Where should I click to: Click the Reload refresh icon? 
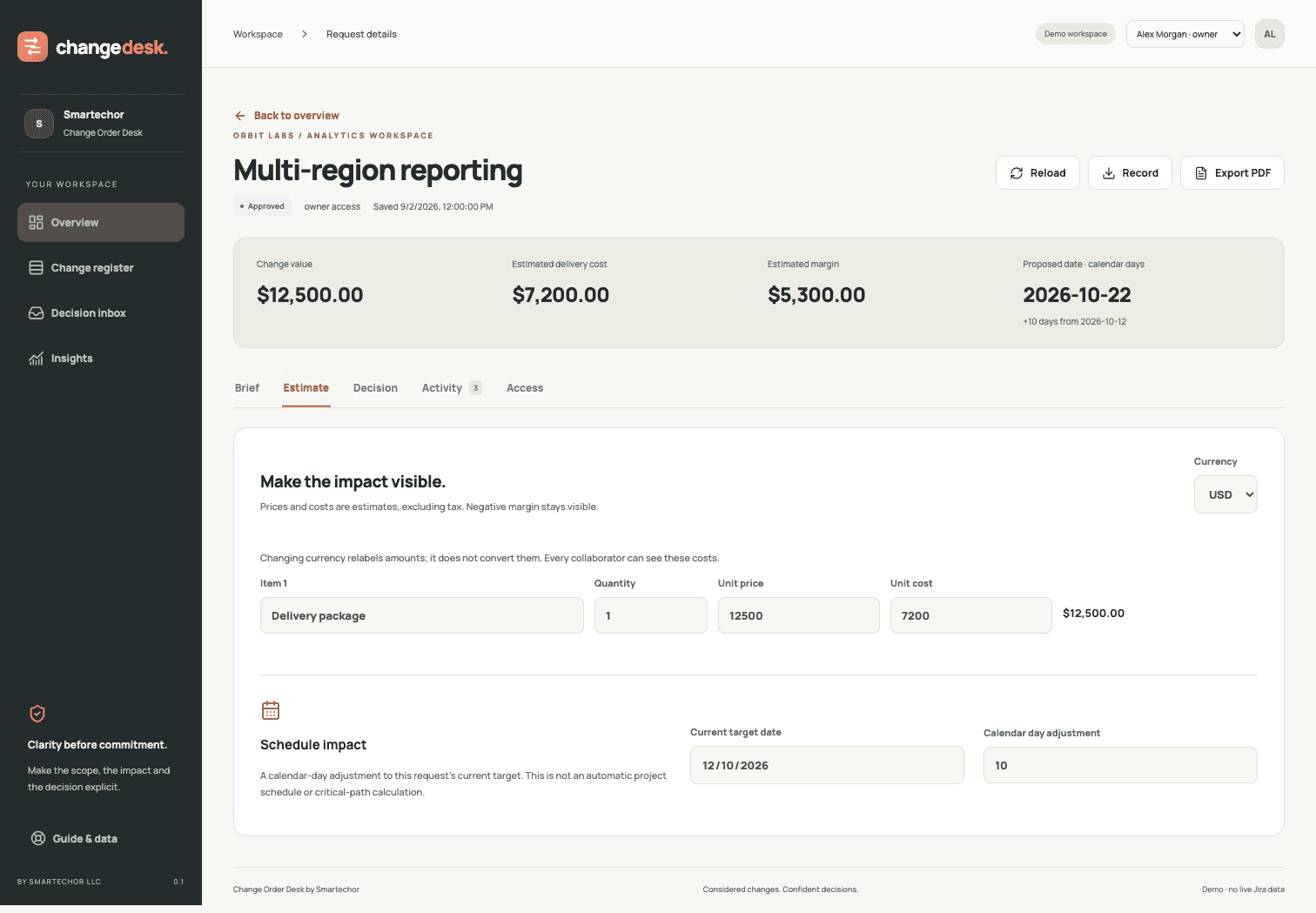tap(1017, 173)
